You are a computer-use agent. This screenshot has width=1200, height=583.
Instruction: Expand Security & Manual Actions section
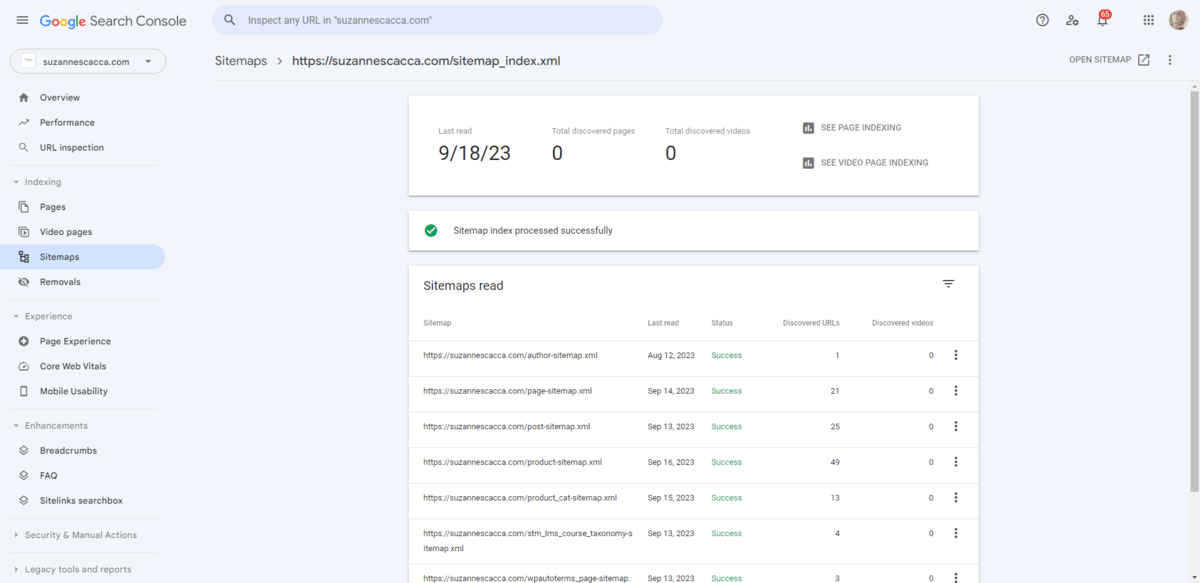tap(75, 535)
